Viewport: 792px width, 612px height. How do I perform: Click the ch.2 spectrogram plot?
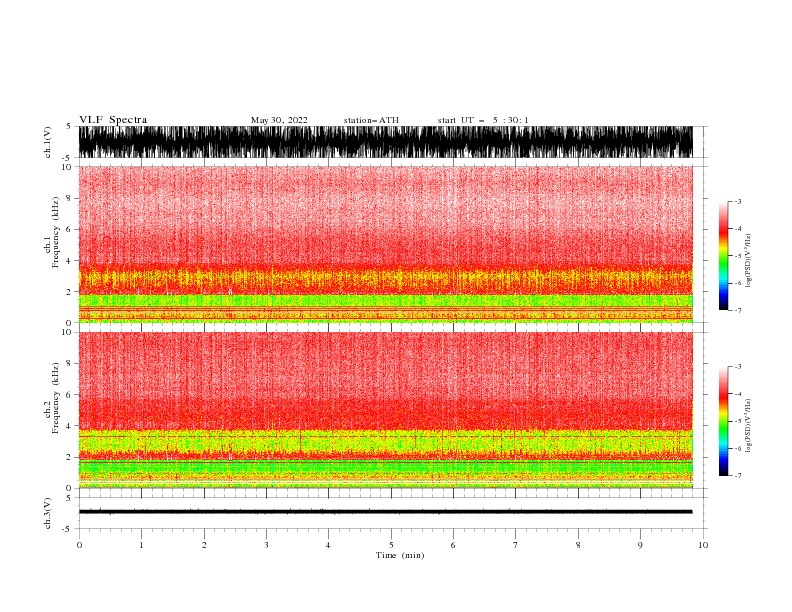(385, 410)
